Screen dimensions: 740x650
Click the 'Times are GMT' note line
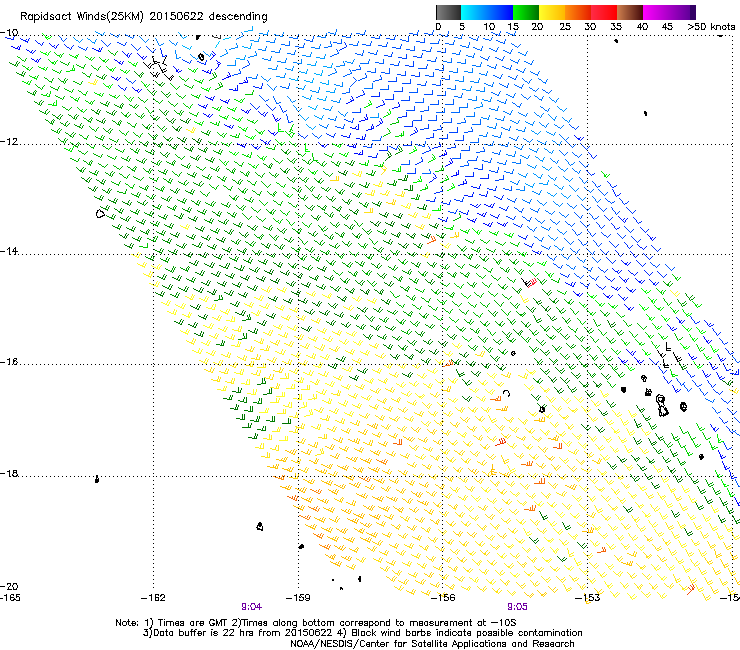[316, 623]
